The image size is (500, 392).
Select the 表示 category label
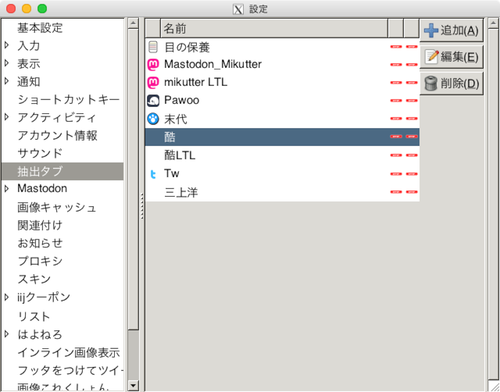(29, 64)
